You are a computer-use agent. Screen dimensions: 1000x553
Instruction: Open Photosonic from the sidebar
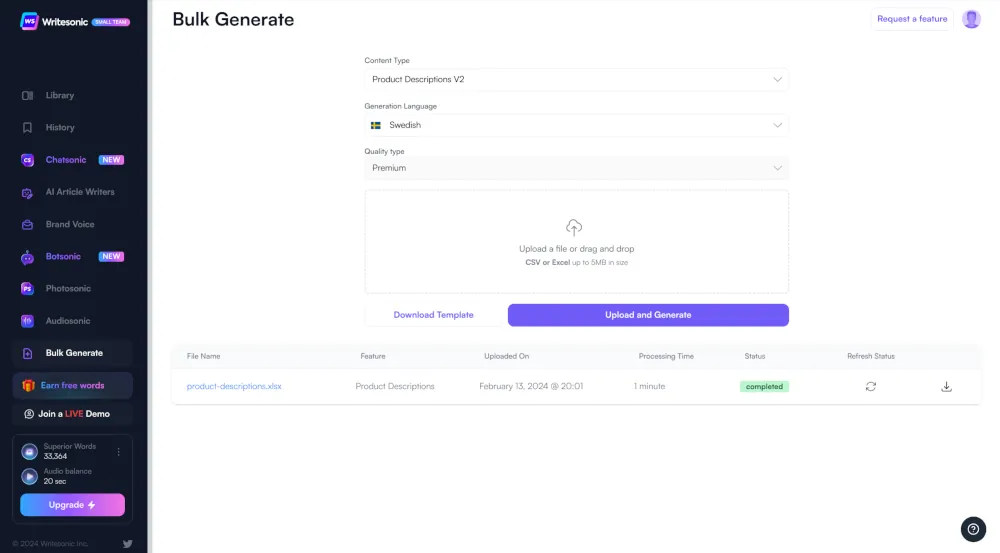point(68,289)
